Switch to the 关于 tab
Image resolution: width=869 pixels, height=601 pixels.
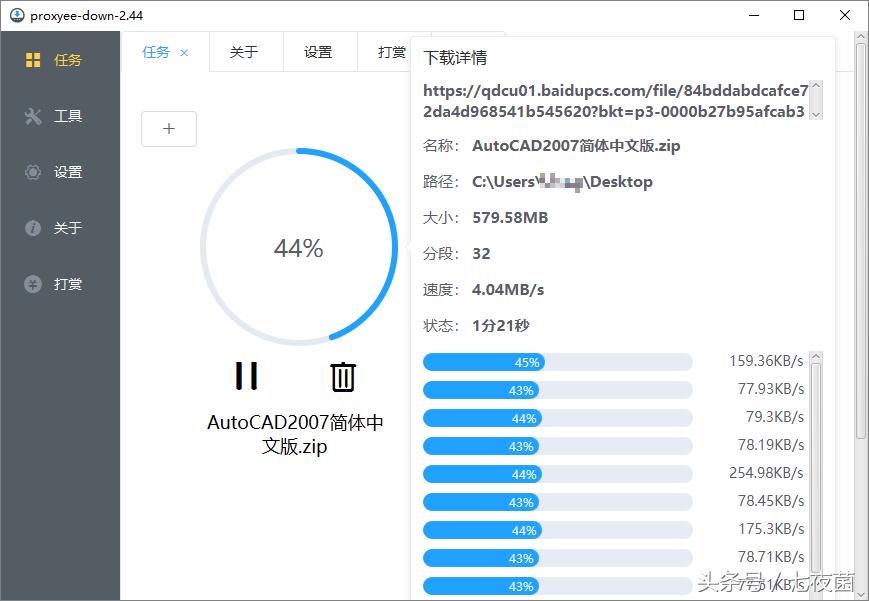point(245,51)
